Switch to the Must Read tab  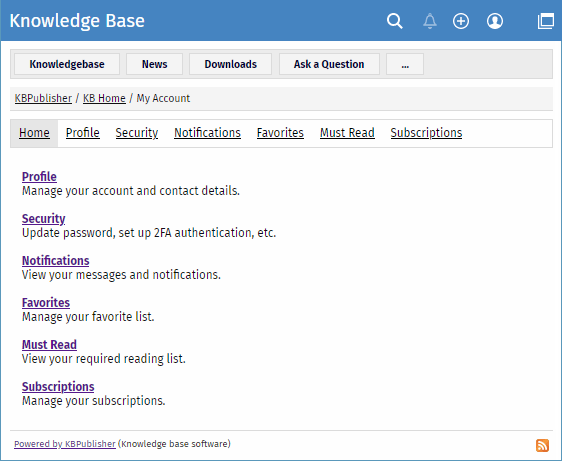coord(347,133)
